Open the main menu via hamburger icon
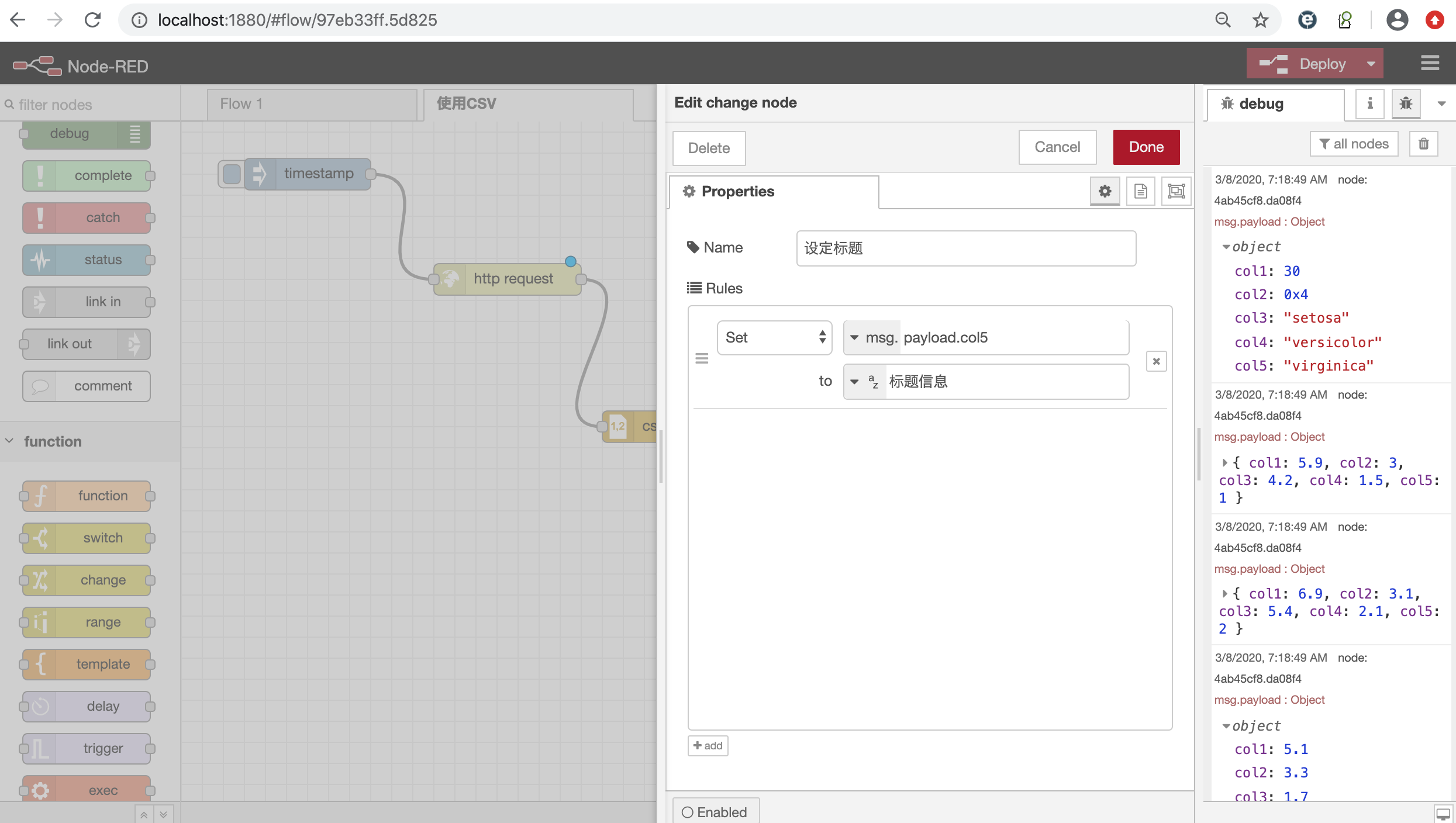 pos(1430,63)
